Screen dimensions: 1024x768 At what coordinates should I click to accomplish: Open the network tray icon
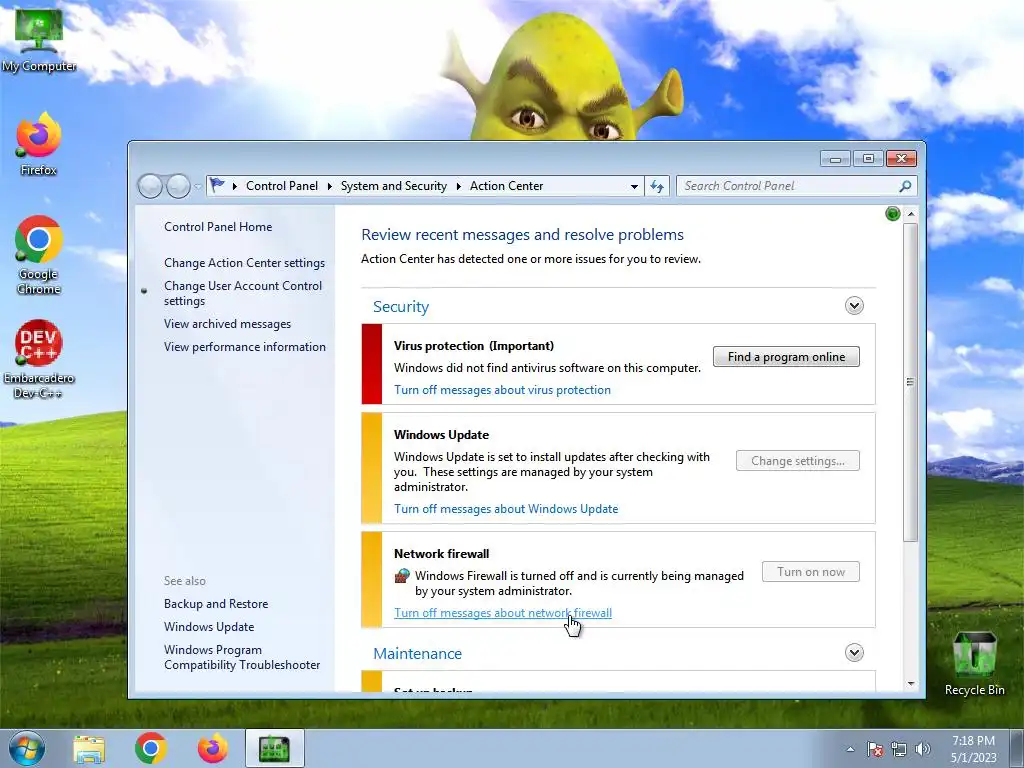(899, 749)
